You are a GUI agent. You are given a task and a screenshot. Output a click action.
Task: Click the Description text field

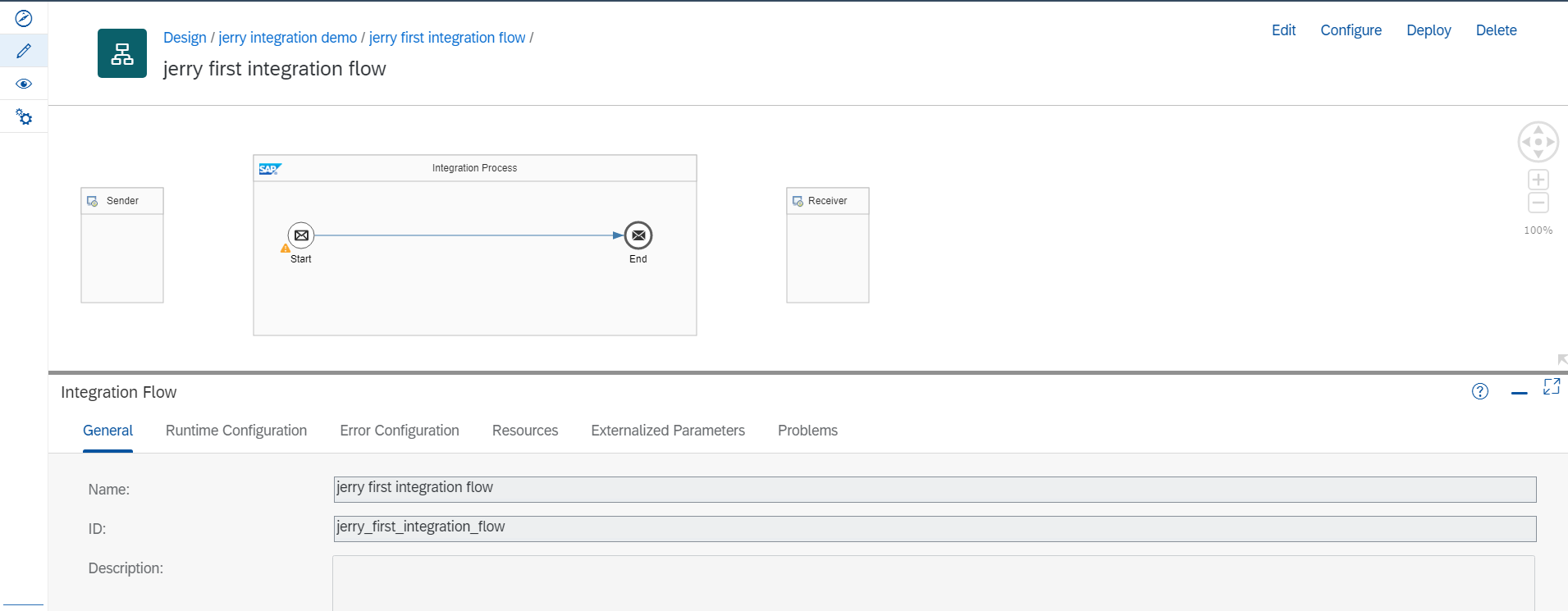pyautogui.click(x=933, y=582)
